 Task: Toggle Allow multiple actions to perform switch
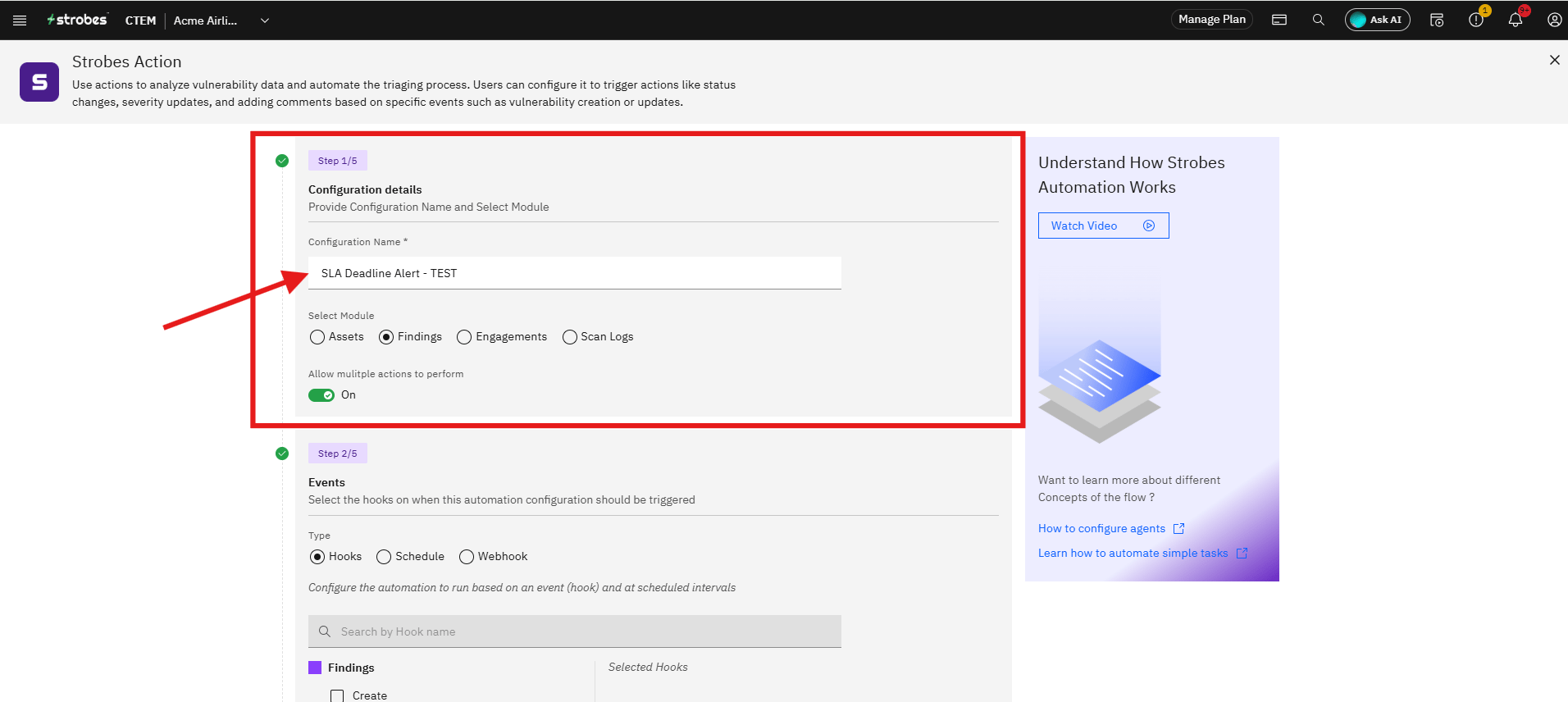coord(321,395)
